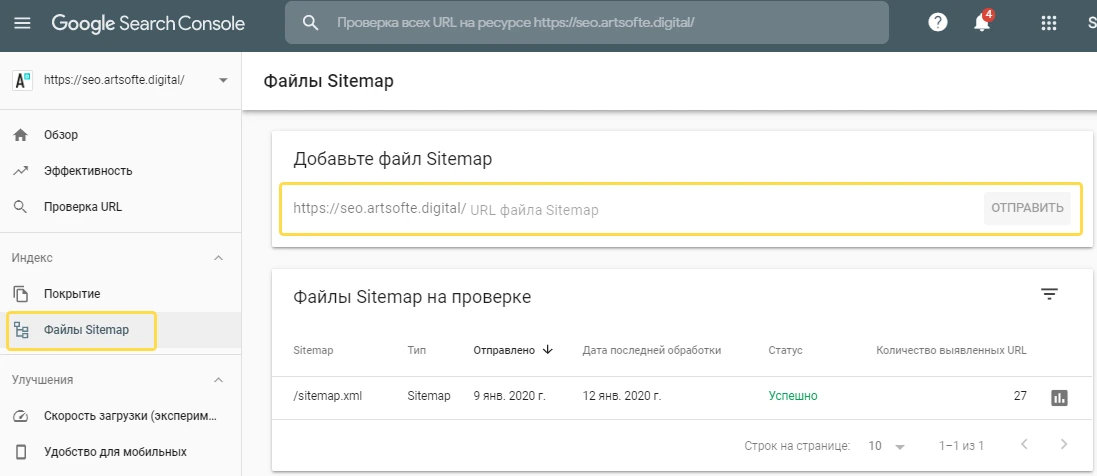Click the Файлы Sitemap page heading
This screenshot has height=476, width=1097.
(x=328, y=81)
